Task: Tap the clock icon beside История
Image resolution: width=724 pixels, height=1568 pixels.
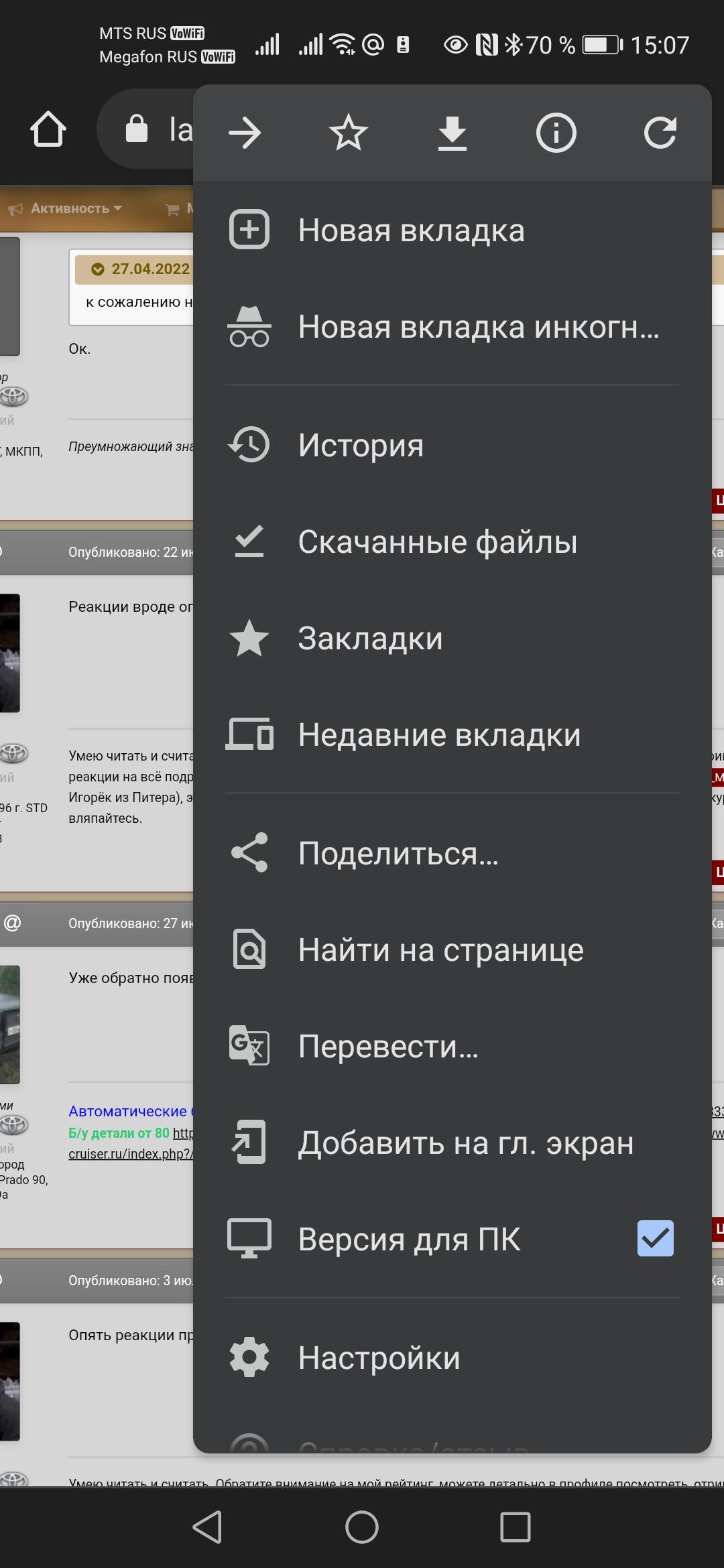Action: pyautogui.click(x=249, y=445)
